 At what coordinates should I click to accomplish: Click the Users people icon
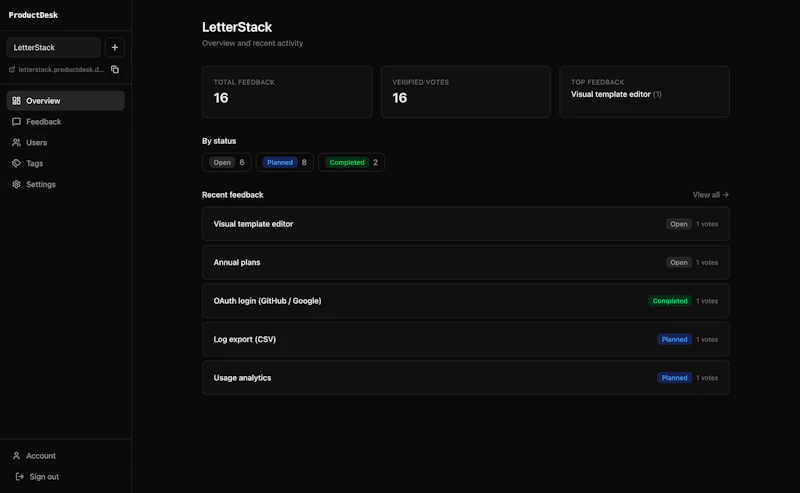pos(16,143)
